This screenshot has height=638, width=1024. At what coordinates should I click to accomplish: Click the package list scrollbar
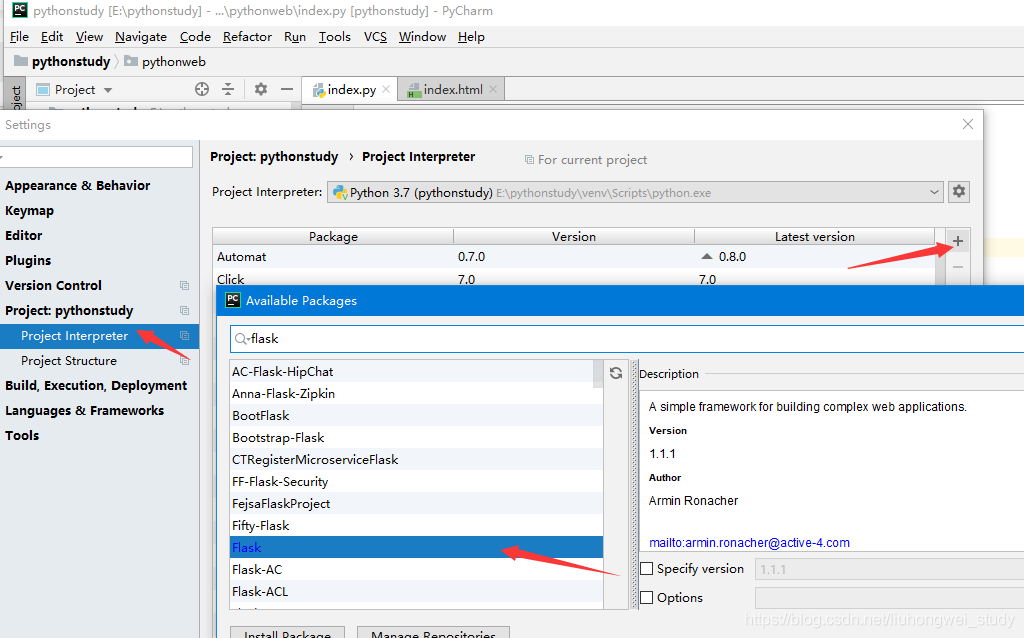[x=598, y=374]
